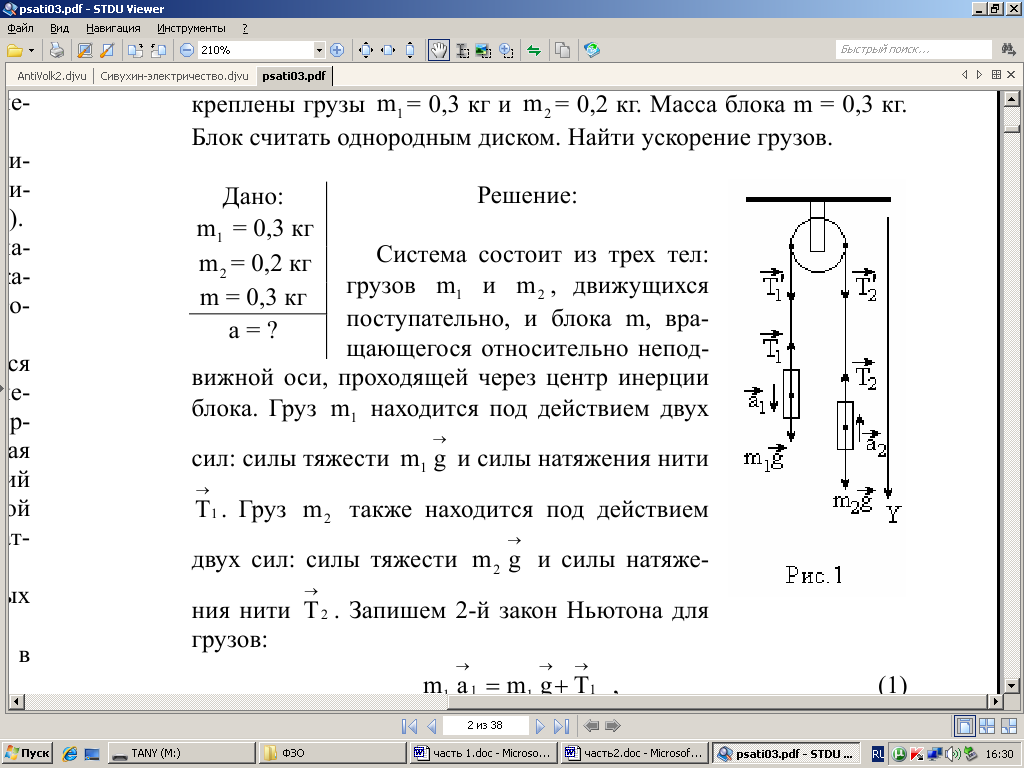Viewport: 1024px width, 768px height.
Task: Show desktop via quick launch icon
Action: click(92, 754)
